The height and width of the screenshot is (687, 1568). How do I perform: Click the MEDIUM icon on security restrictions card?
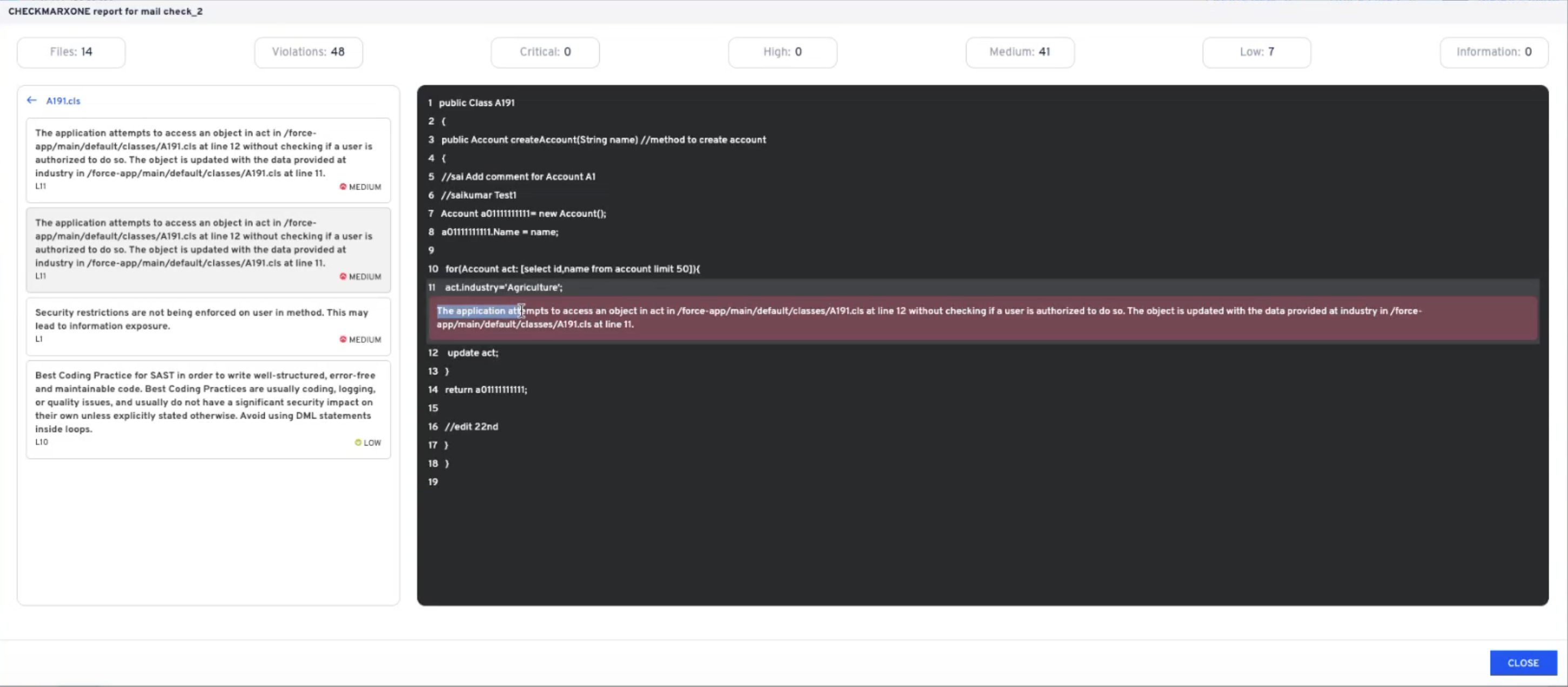point(343,340)
